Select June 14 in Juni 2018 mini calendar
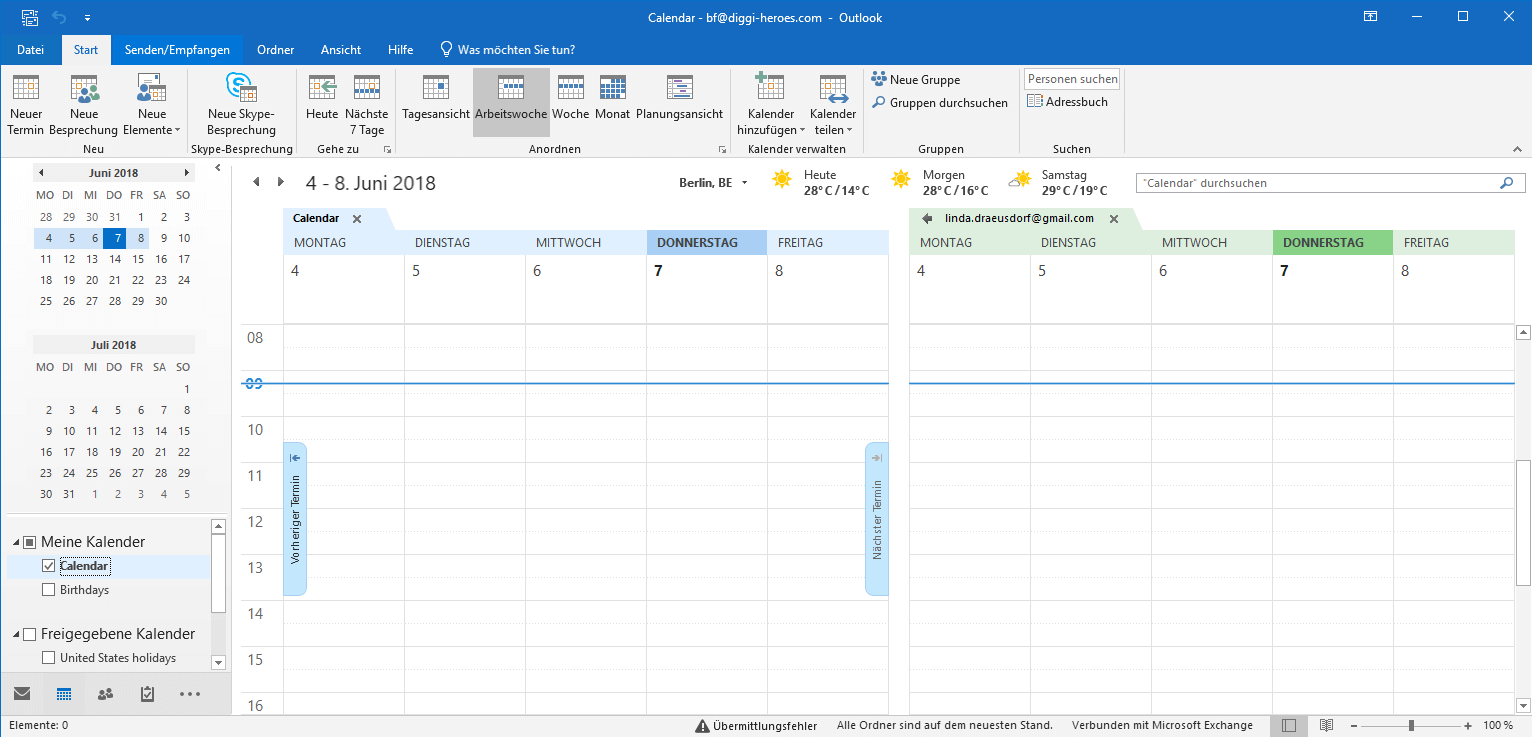This screenshot has width=1532, height=737. [x=114, y=259]
